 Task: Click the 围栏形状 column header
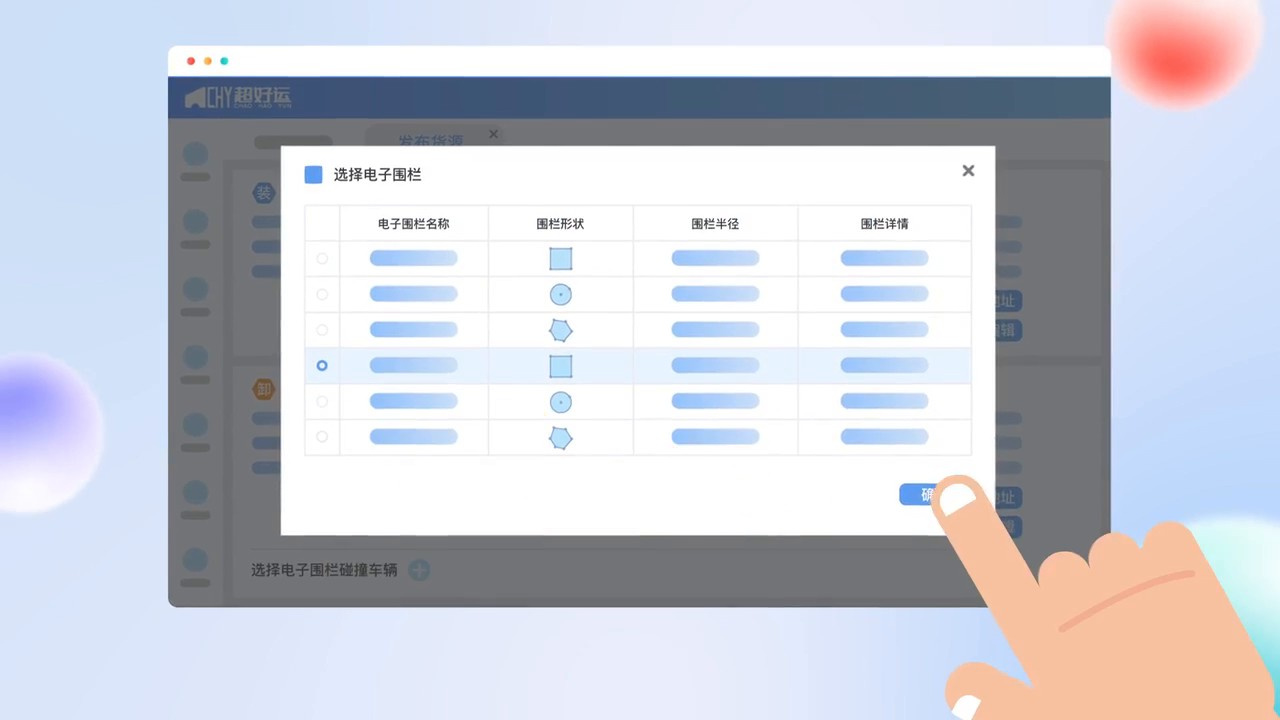(561, 224)
